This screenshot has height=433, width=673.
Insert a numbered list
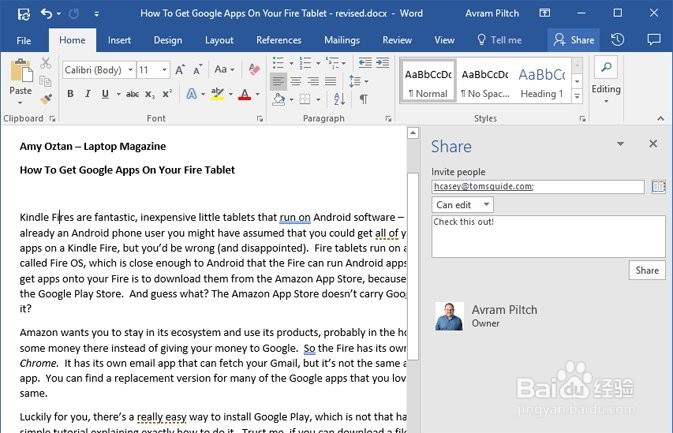coord(305,63)
